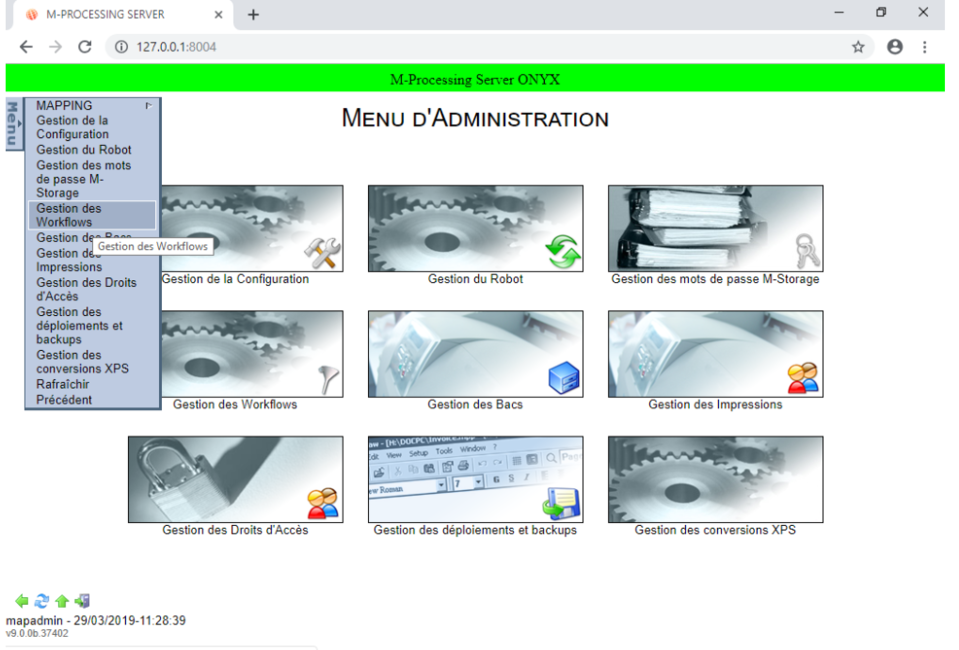This screenshot has height=650, width=959.
Task: Choose Rafraîchir in the side menu
Action: [64, 385]
